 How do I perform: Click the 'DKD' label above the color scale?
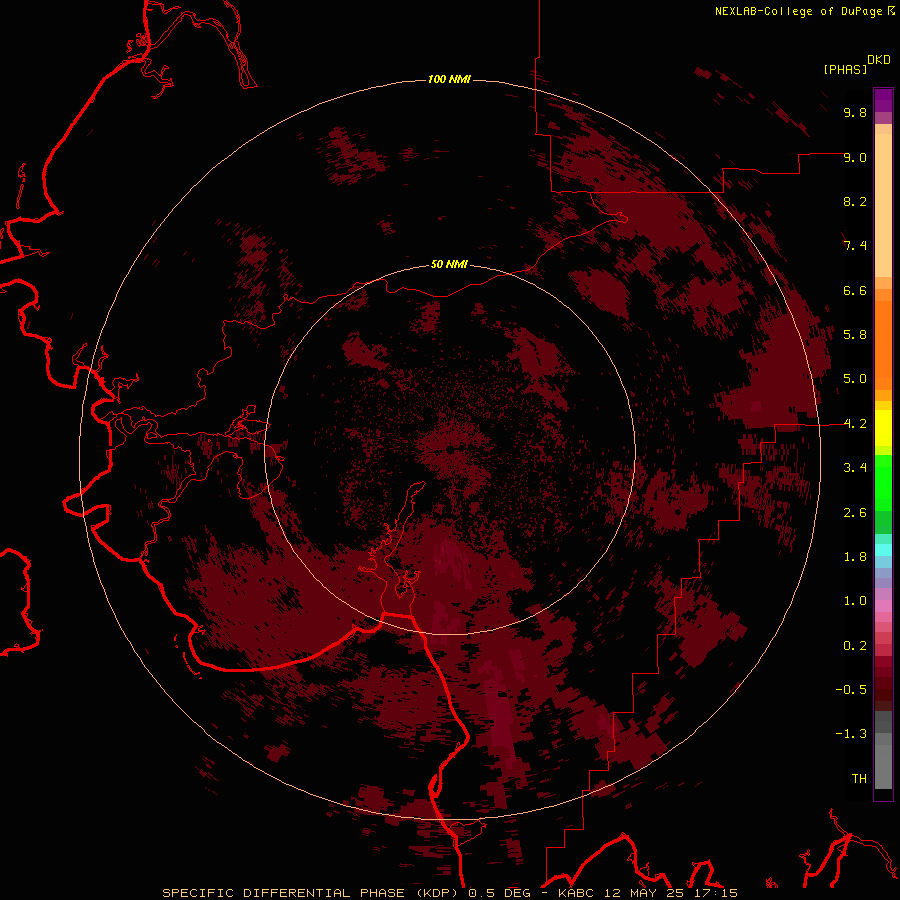pos(878,59)
